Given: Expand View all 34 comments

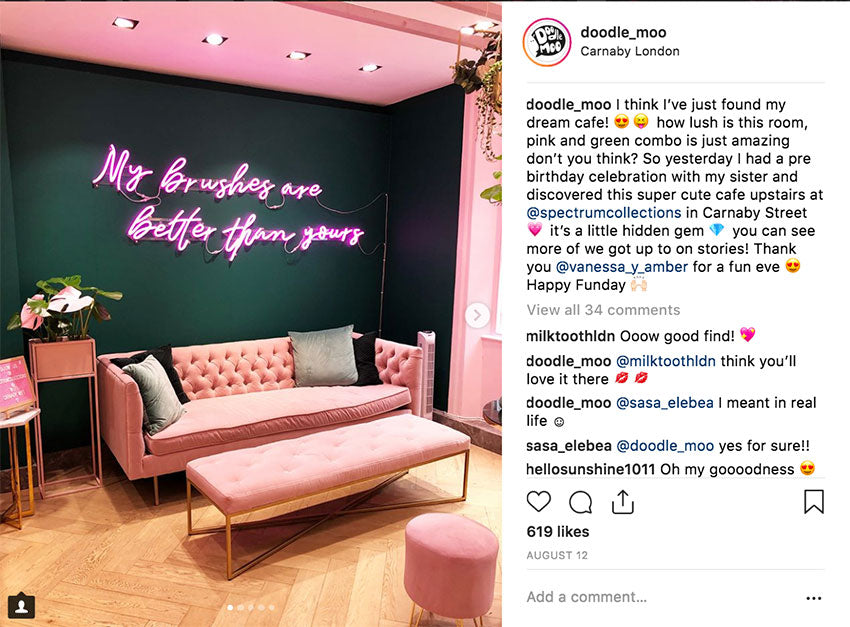Looking at the screenshot, I should [603, 310].
